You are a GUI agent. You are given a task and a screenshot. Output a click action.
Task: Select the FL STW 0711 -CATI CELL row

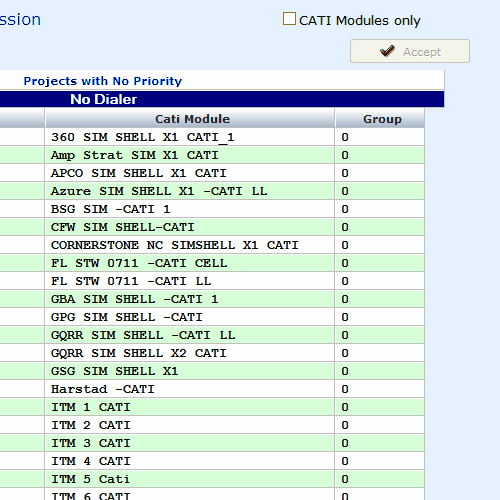click(212, 263)
